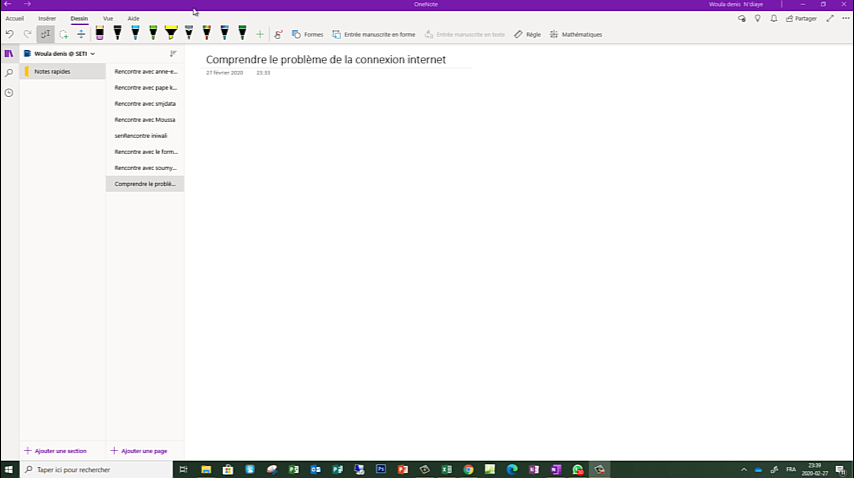Viewport: 854px width, 478px height.
Task: Open the Règle ruler tool
Action: [527, 34]
